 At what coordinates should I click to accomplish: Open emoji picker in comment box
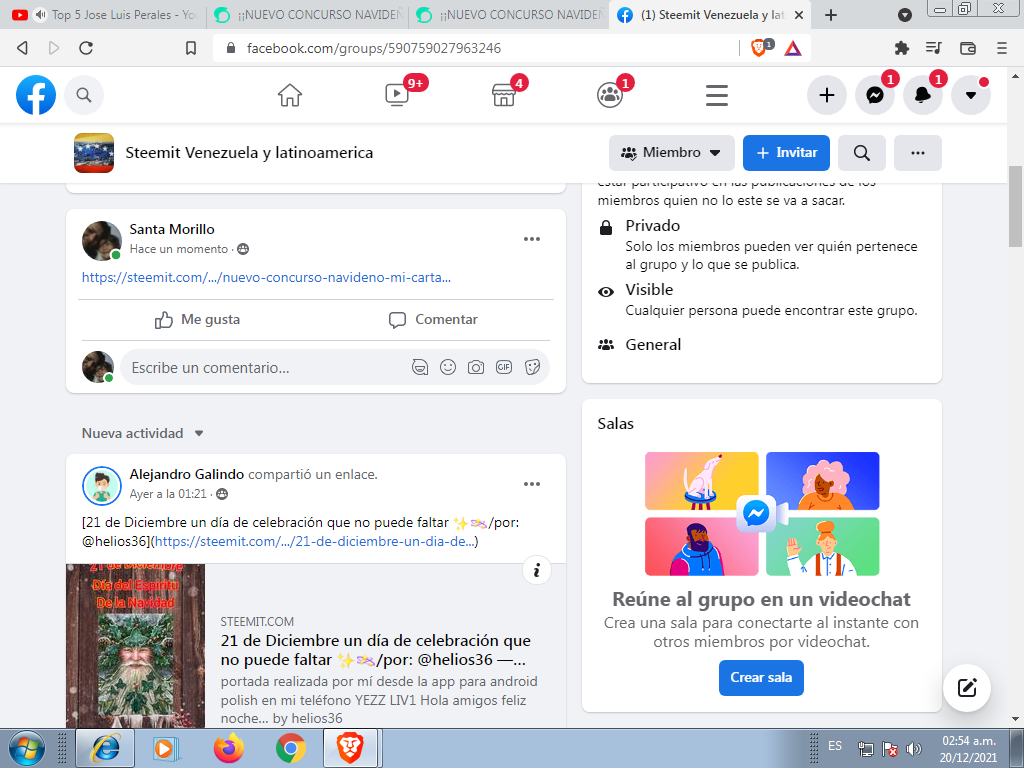click(448, 367)
